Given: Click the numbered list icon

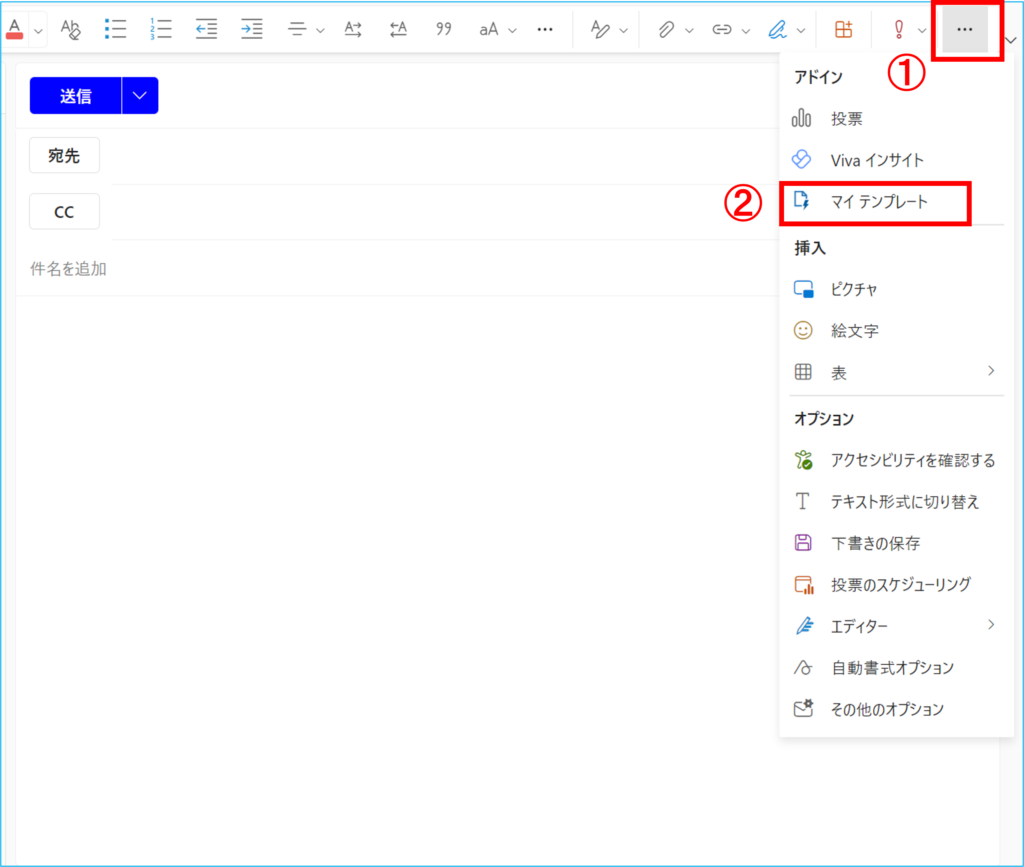Looking at the screenshot, I should pyautogui.click(x=160, y=29).
